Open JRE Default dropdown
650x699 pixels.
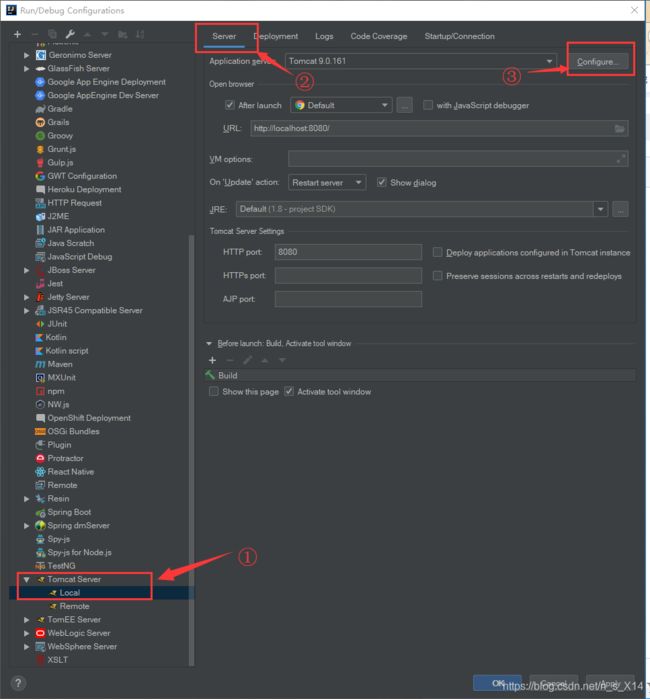pyautogui.click(x=422, y=209)
